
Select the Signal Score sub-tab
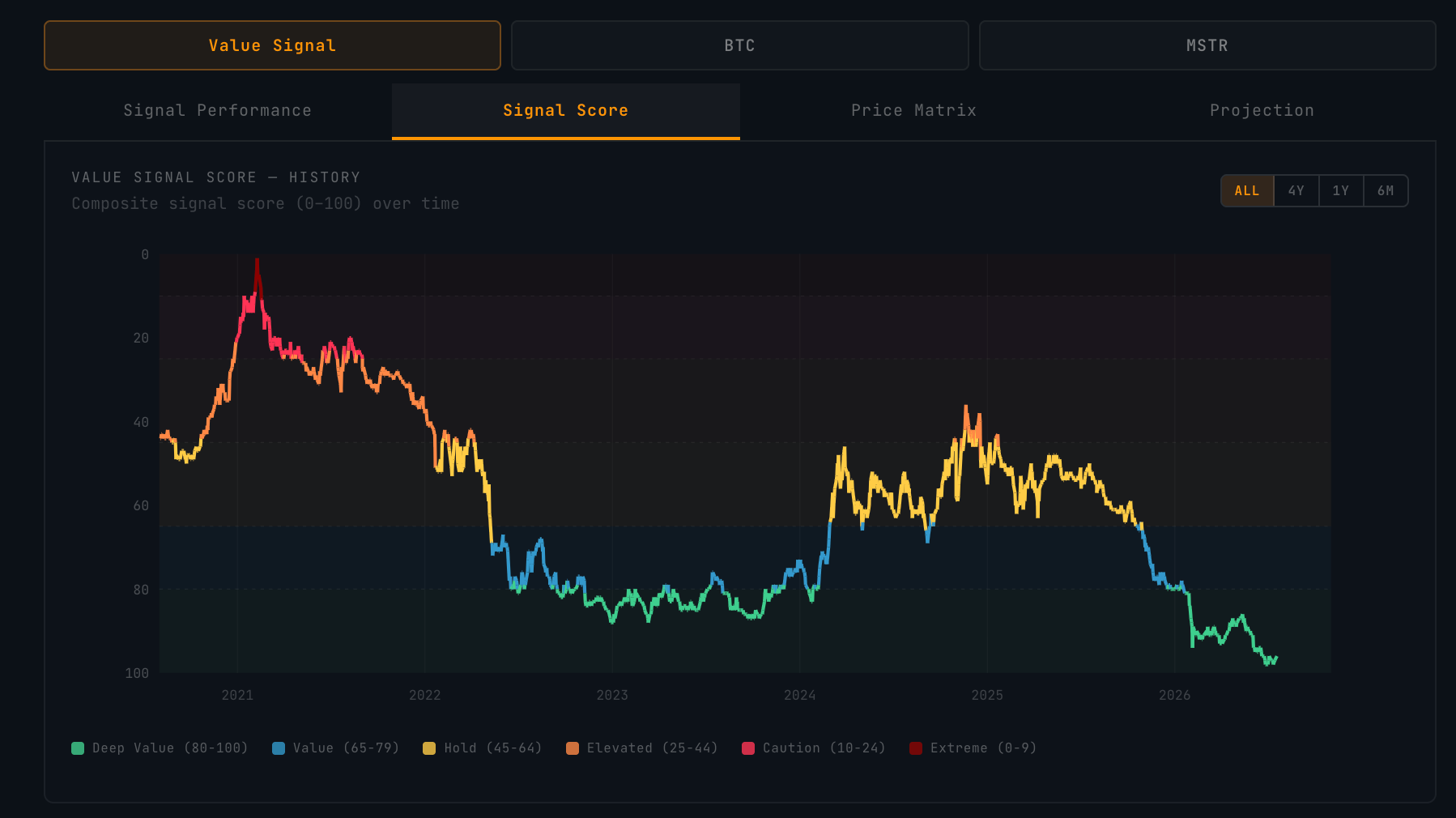(566, 111)
